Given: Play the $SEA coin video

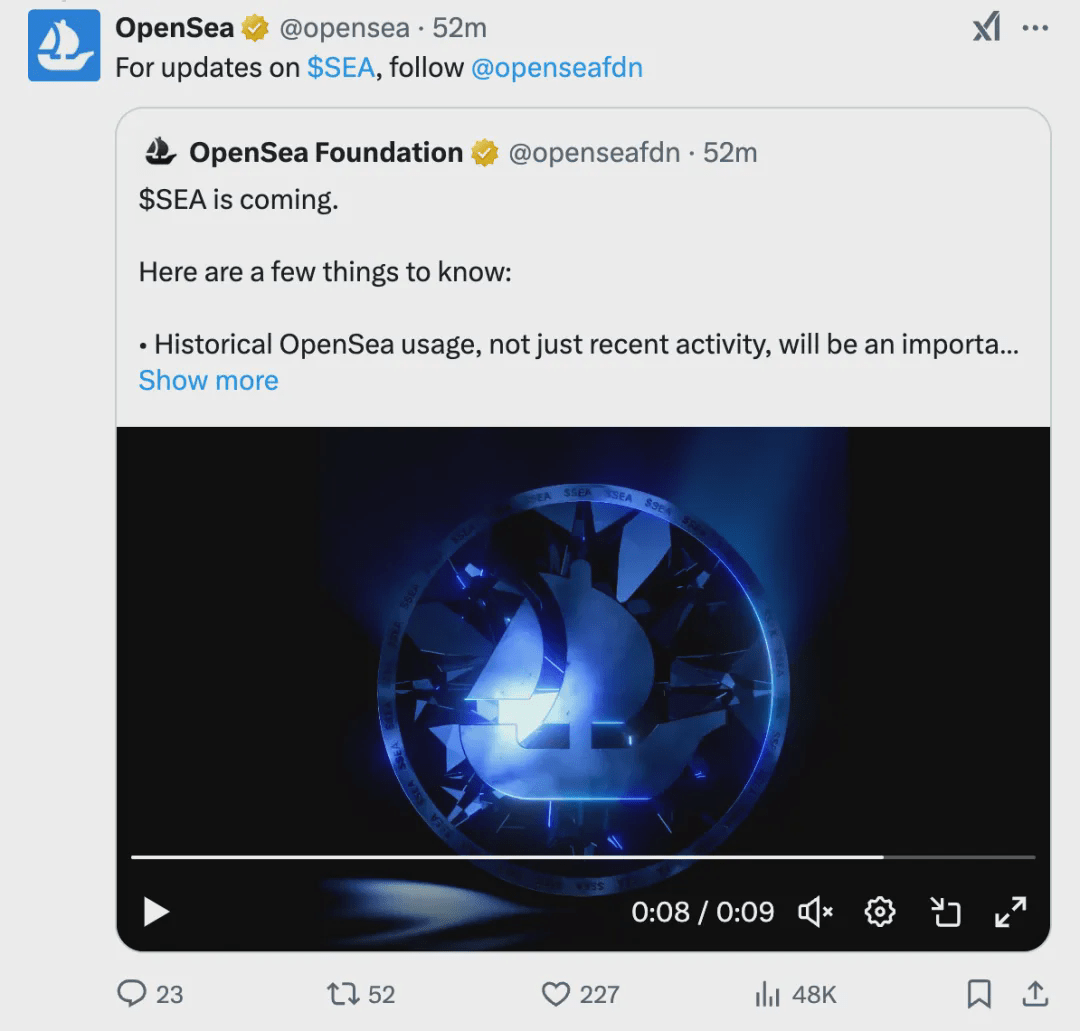Looking at the screenshot, I should point(156,911).
